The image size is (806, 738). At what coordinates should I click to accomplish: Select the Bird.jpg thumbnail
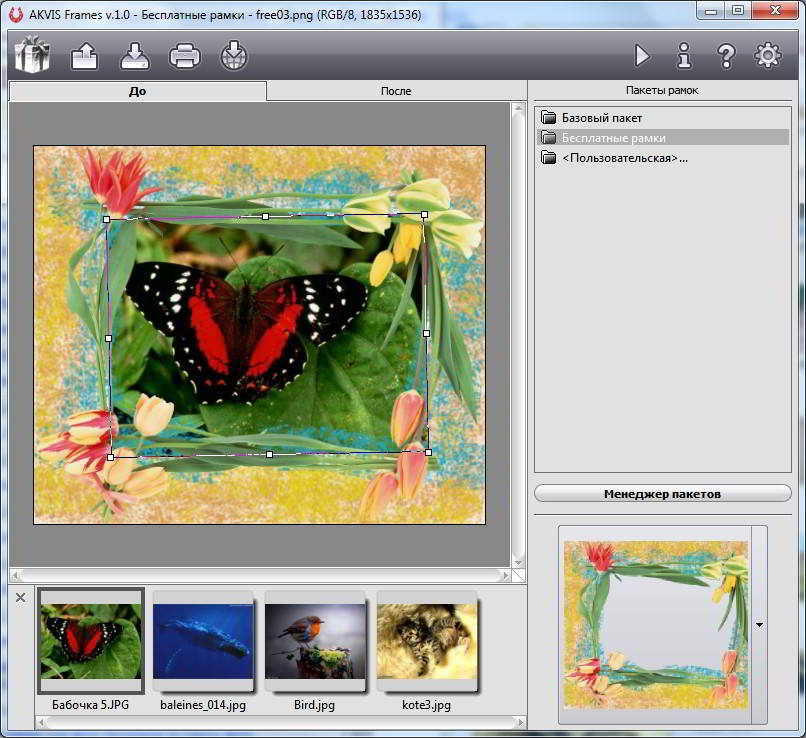click(315, 641)
